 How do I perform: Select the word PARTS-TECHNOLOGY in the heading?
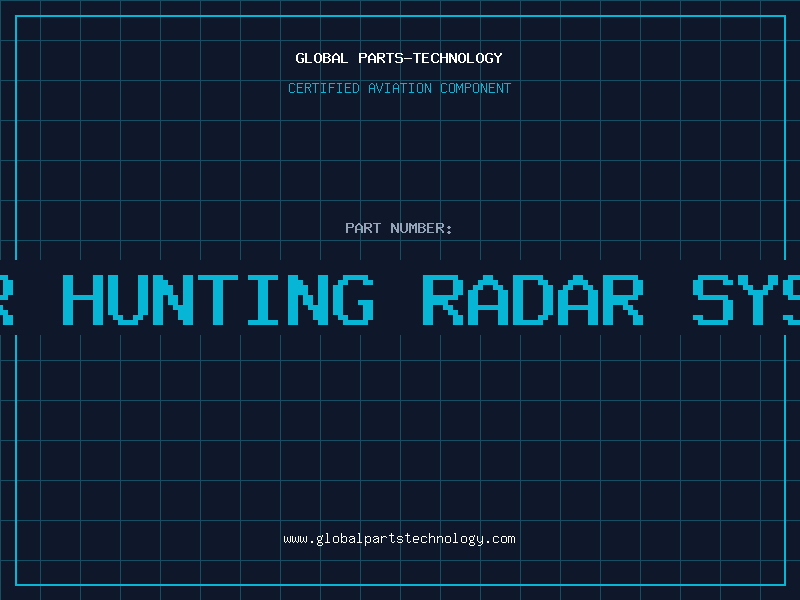[430, 58]
